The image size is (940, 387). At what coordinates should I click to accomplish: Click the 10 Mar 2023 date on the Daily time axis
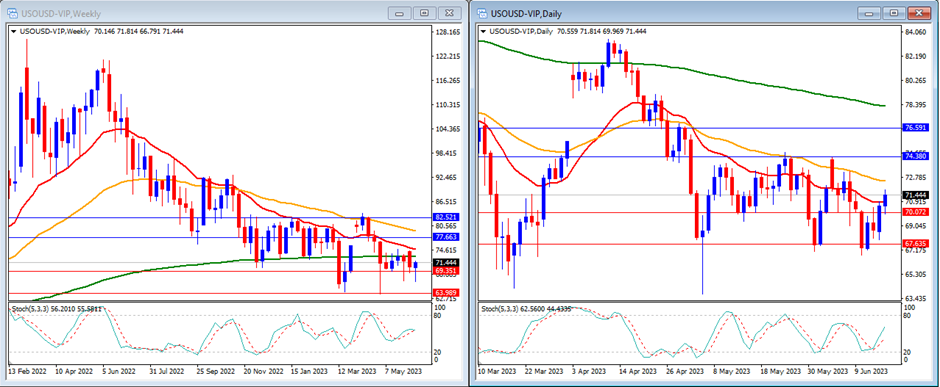tap(496, 371)
